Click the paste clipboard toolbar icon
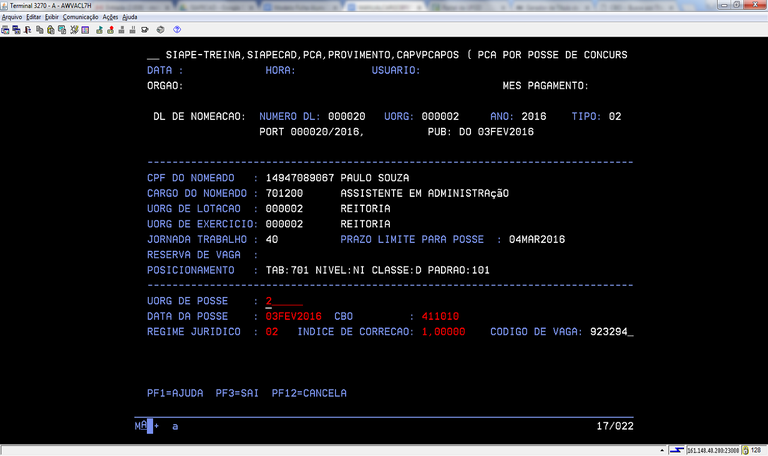This screenshot has height=456, width=768. tap(49, 30)
